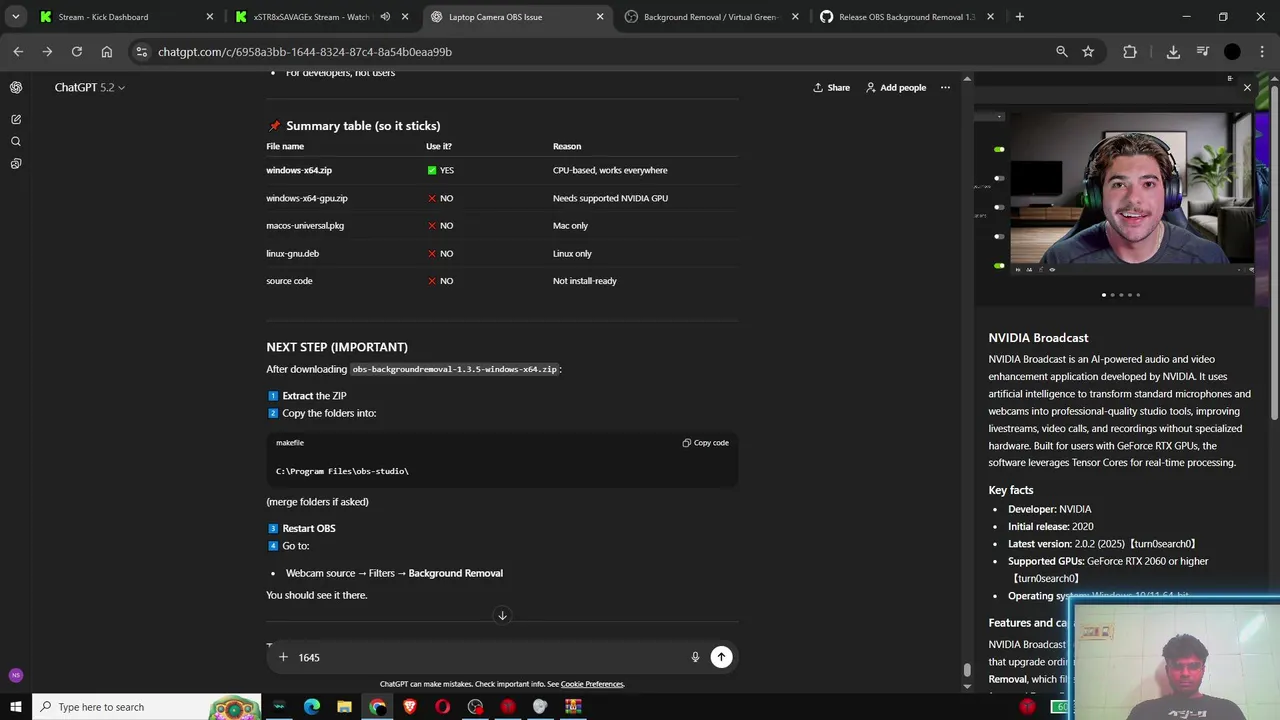Open the fourth sidebar icon below search
The width and height of the screenshot is (1280, 720).
tap(16, 163)
